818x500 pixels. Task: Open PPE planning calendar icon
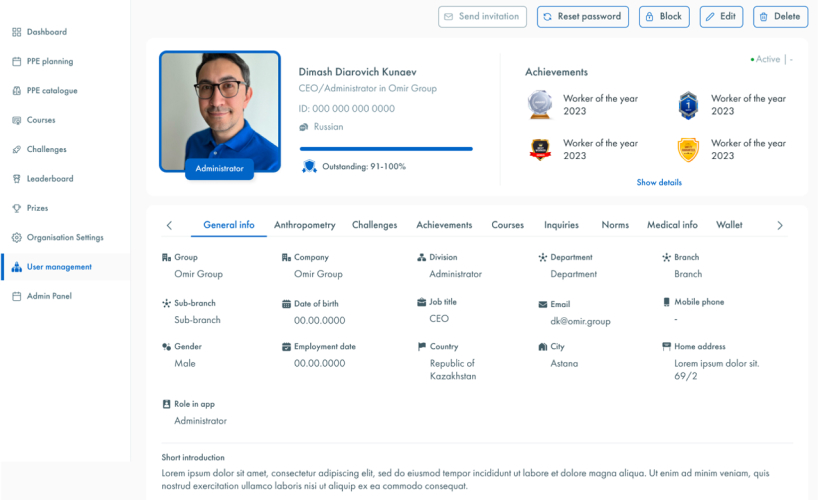[16, 62]
